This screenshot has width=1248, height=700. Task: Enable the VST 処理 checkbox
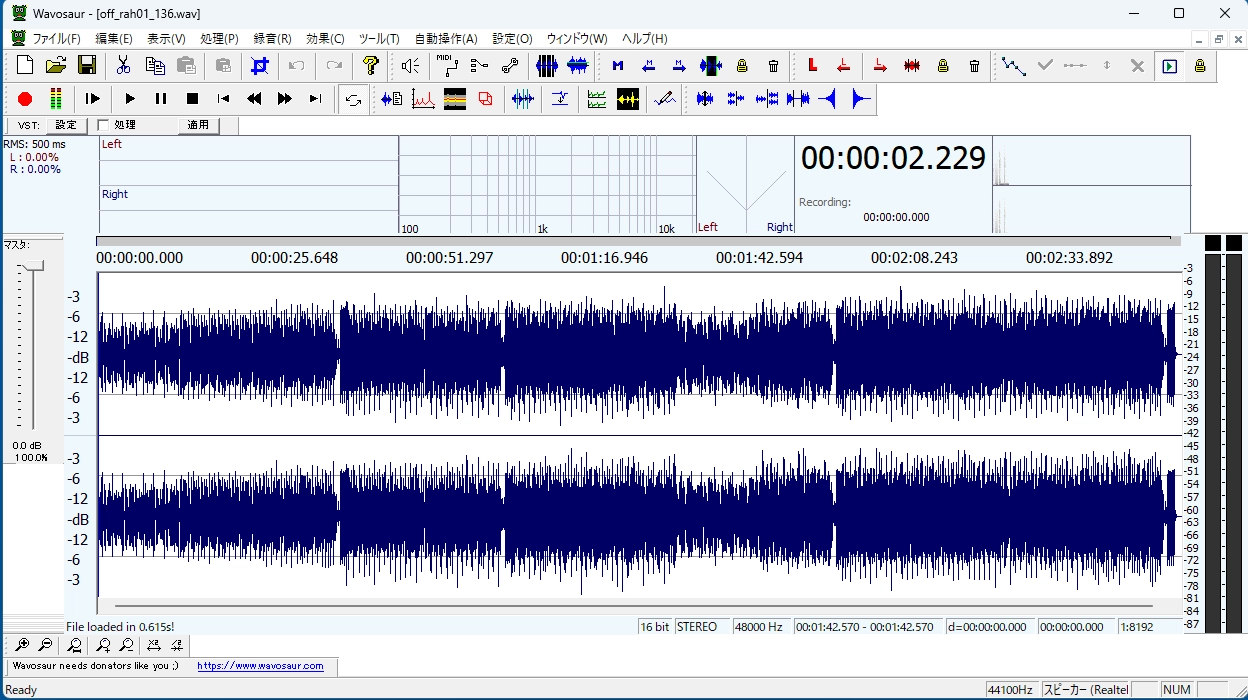pyautogui.click(x=103, y=125)
